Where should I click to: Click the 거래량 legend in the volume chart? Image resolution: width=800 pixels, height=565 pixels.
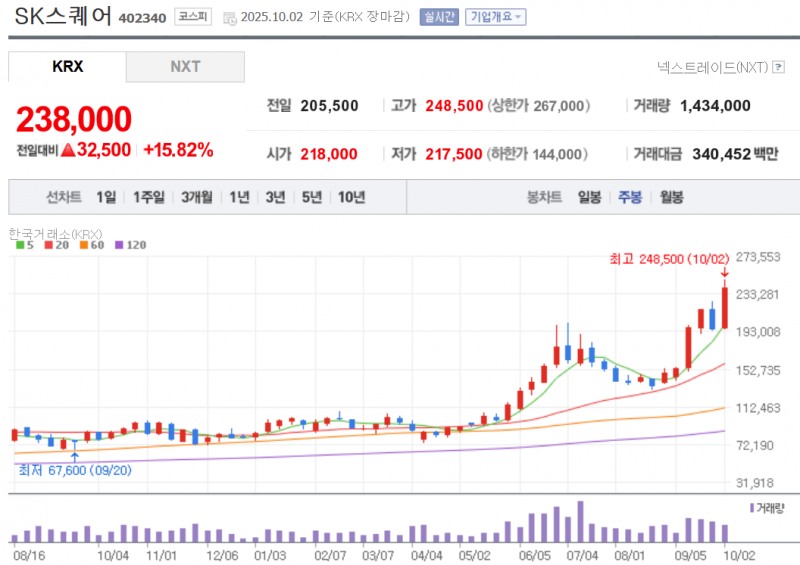click(x=767, y=508)
